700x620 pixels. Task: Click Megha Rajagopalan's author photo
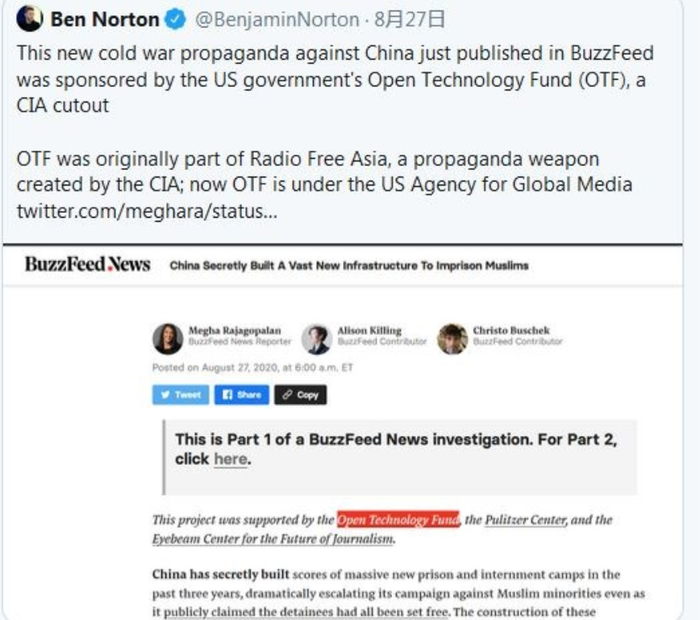(167, 339)
